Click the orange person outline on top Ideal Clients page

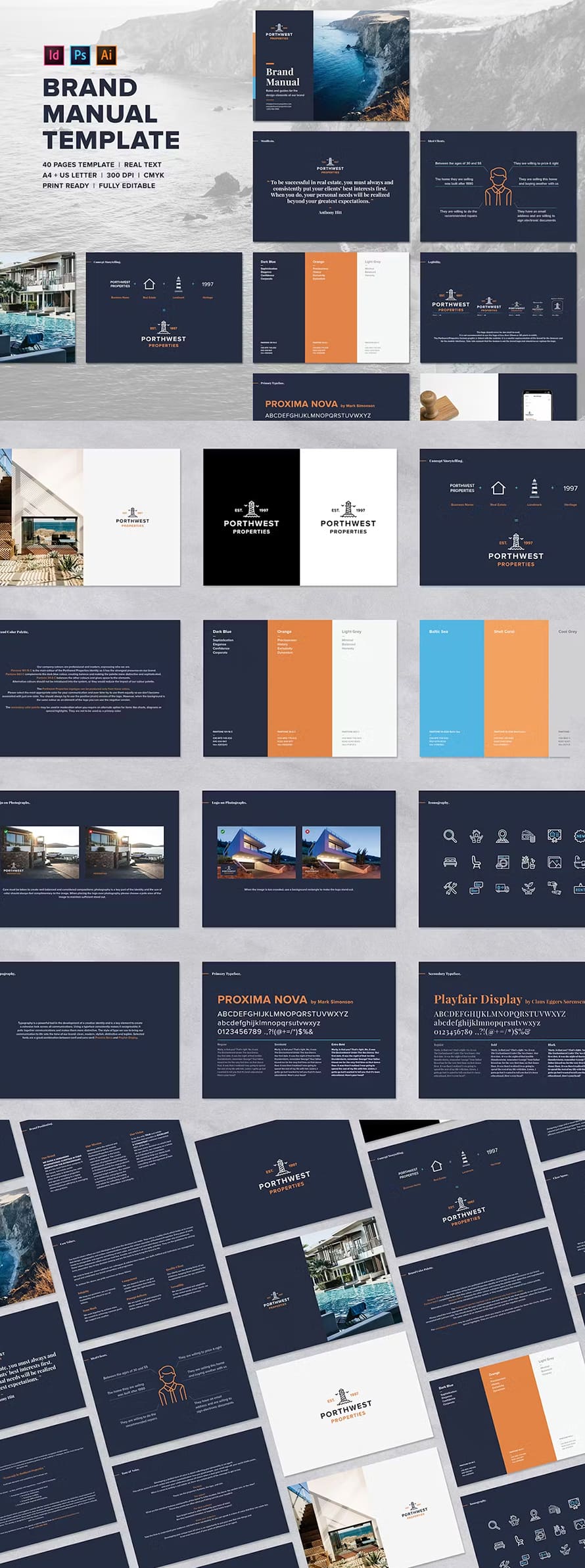point(498,187)
